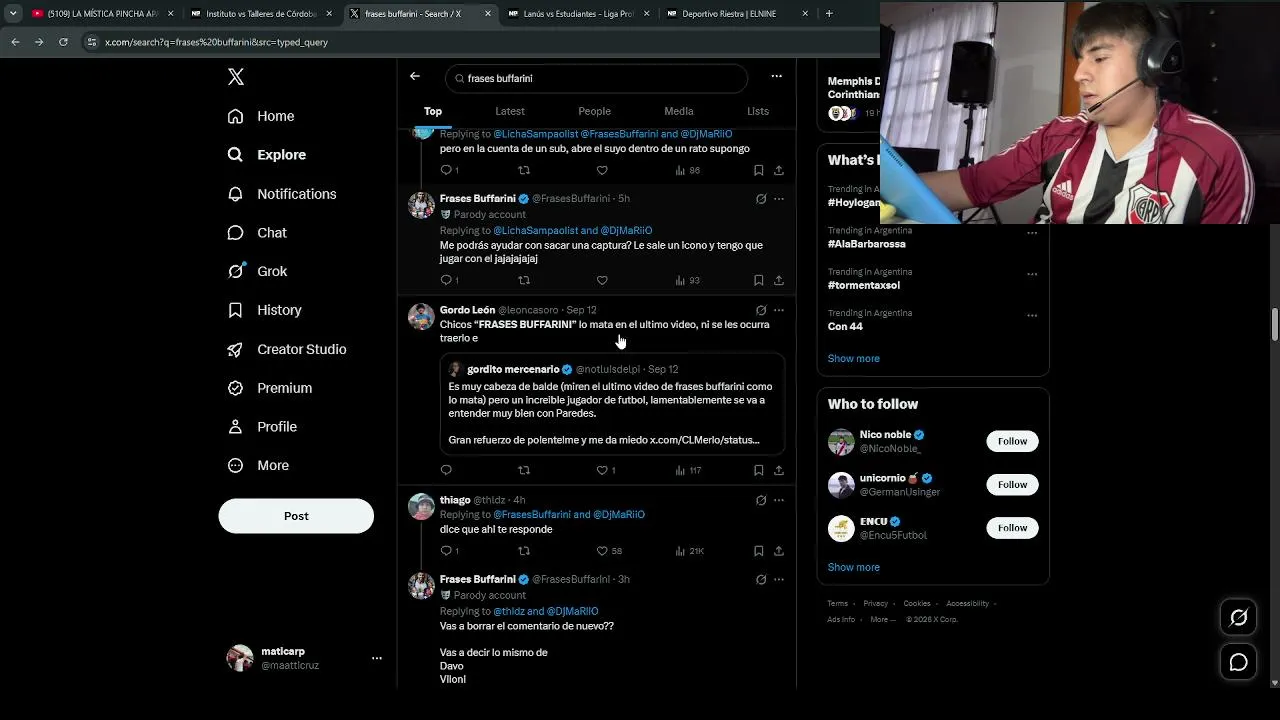
Task: Open the More sidebar menu
Action: [x=258, y=465]
